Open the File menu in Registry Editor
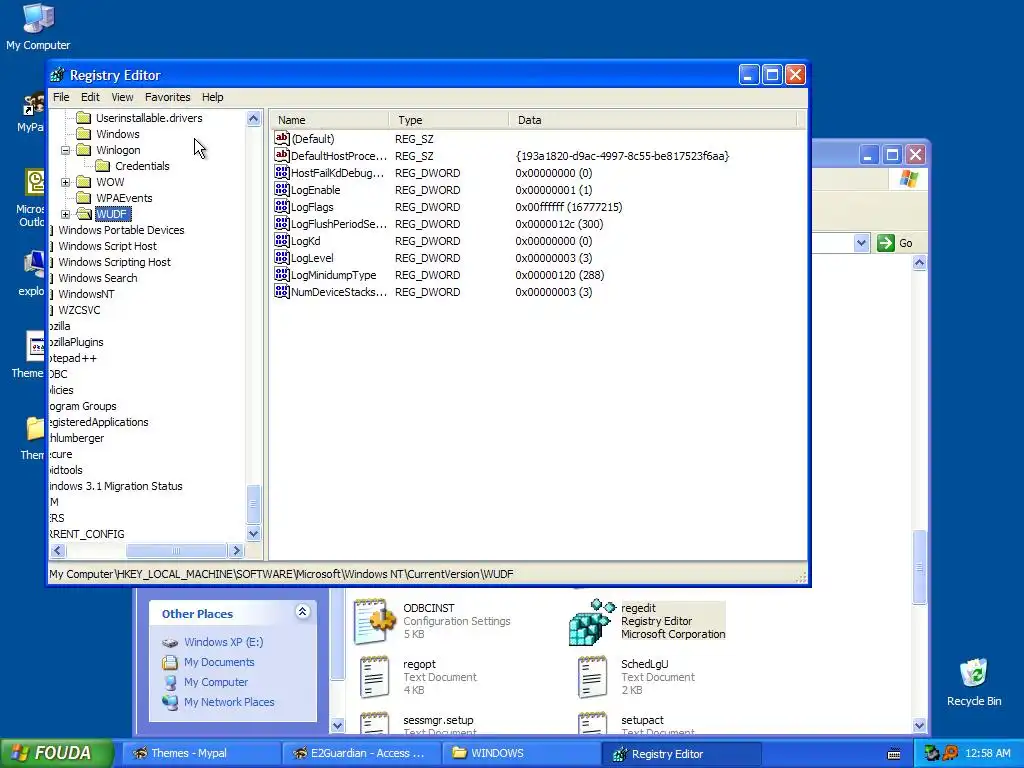The width and height of the screenshot is (1024, 768). [61, 97]
